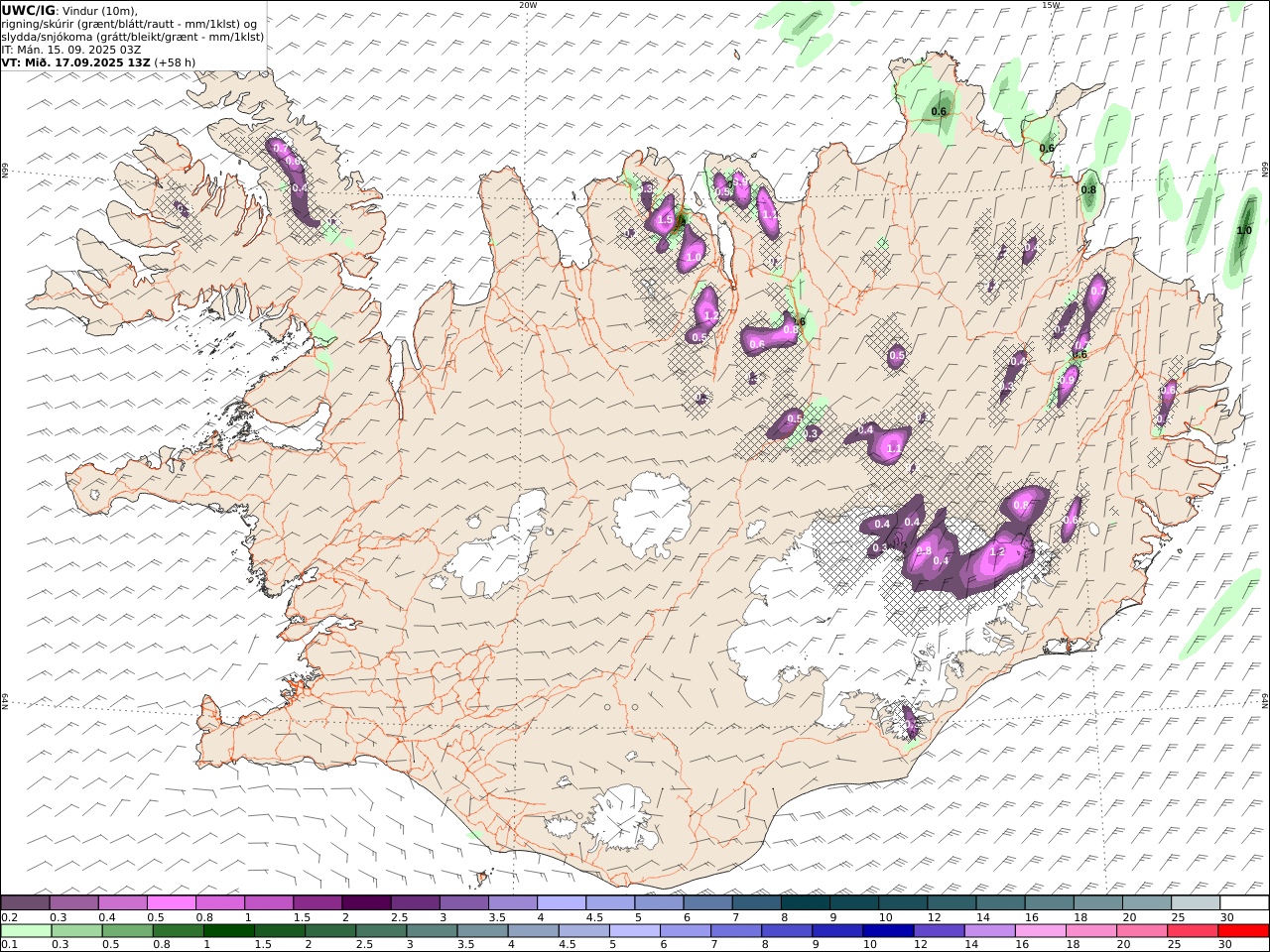Click the '15W' longitude label at top
The height and width of the screenshot is (952, 1270).
[x=1051, y=5]
